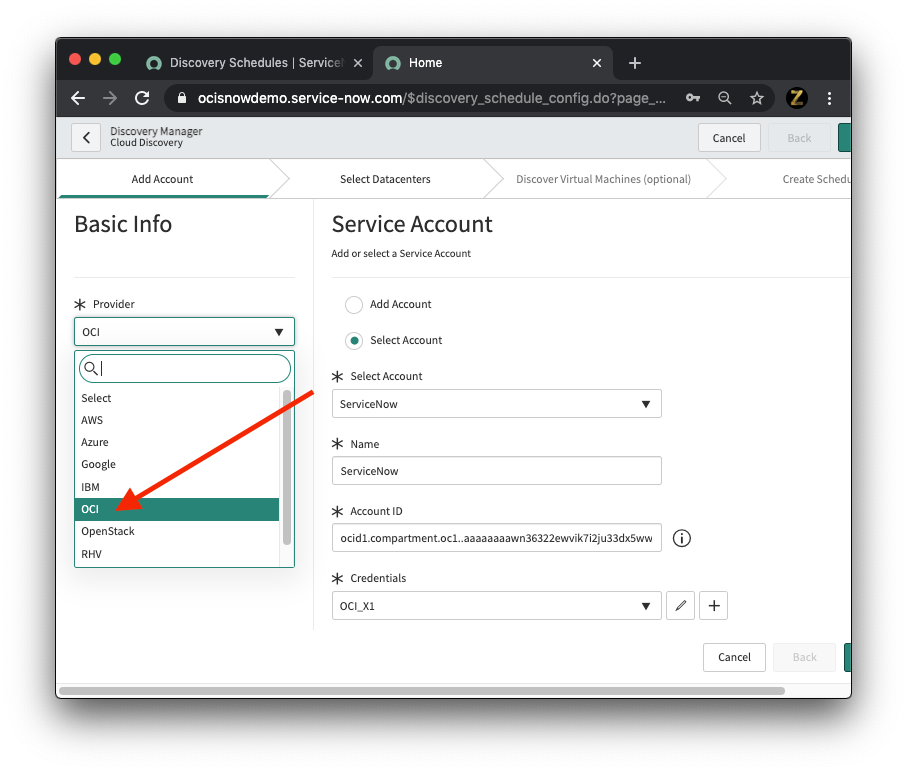Choose Google in provider list
The image size is (907, 772).
tap(177, 464)
